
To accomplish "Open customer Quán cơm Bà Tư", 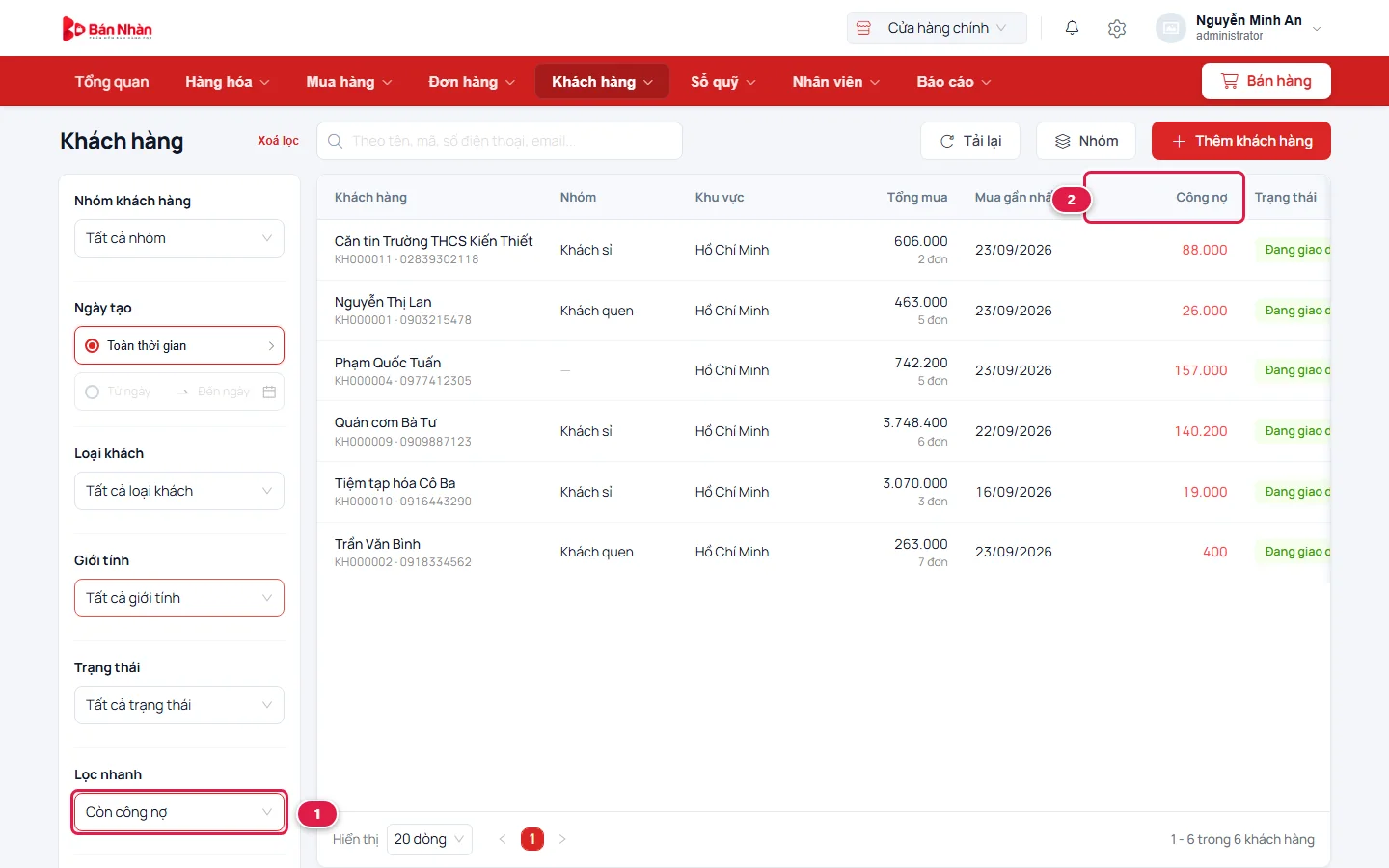I will (385, 422).
